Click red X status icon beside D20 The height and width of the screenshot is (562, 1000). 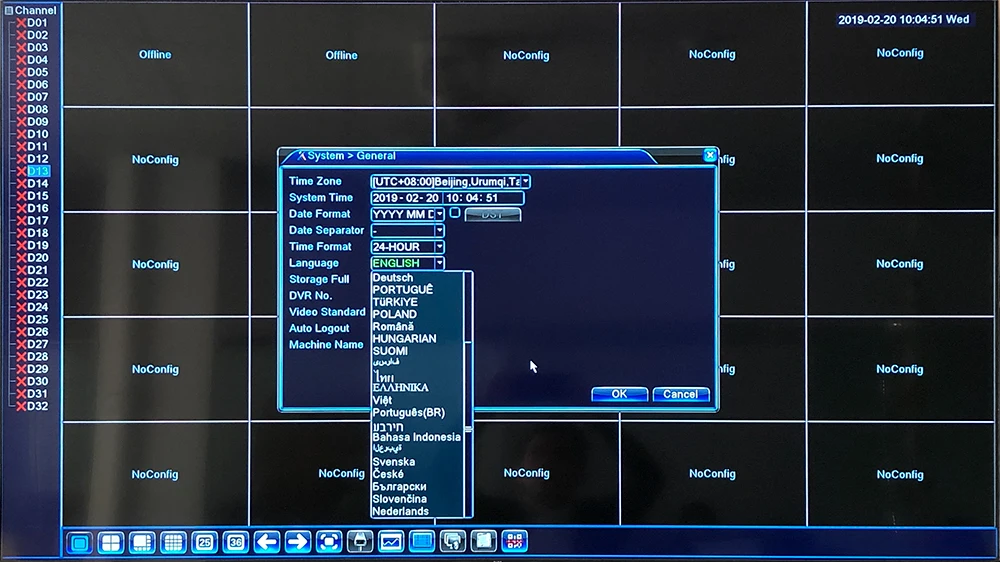click(21, 258)
